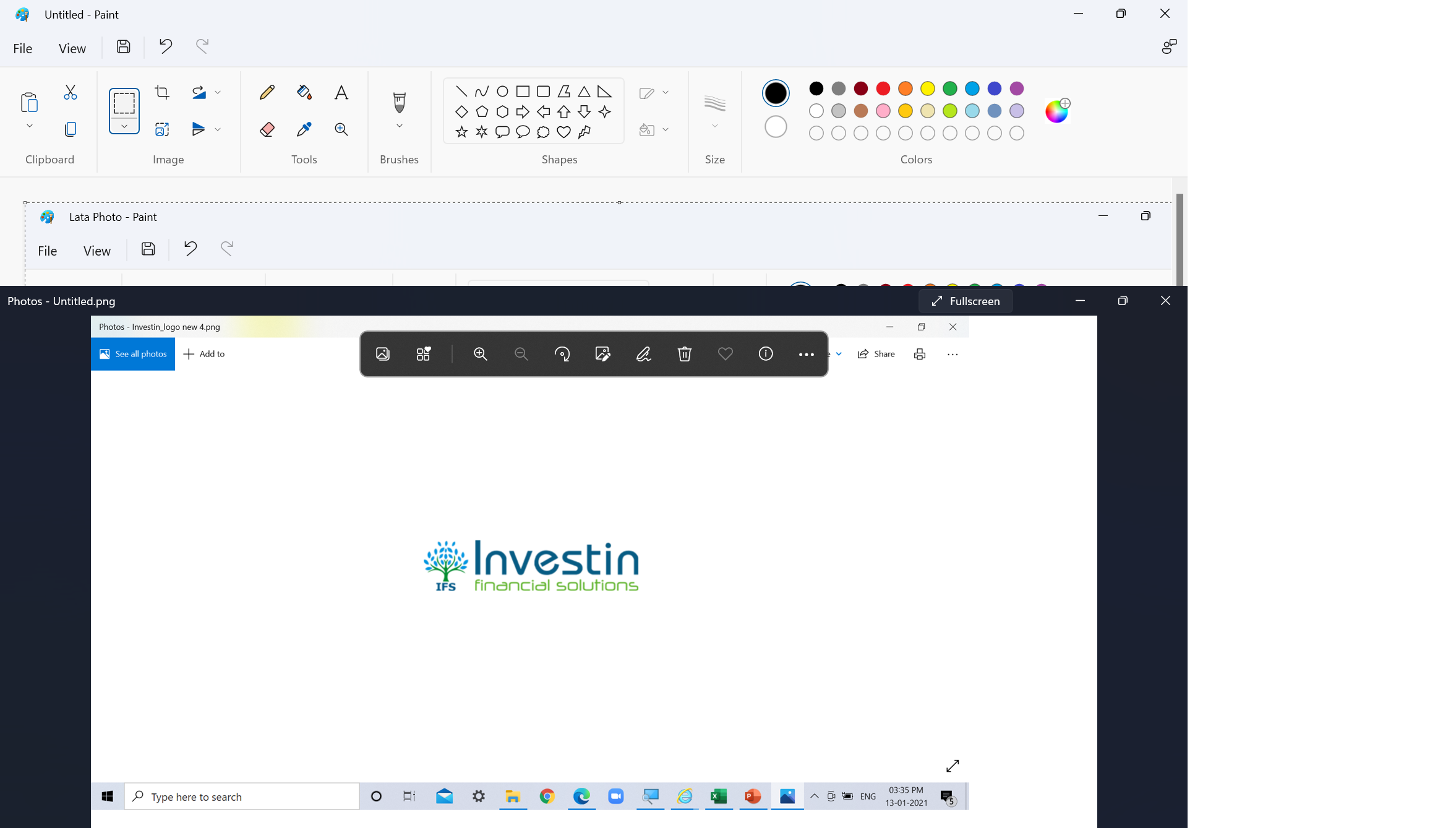Viewport: 1456px width, 828px height.
Task: Click Save icon in Untitled Paint toolbar
Action: (x=124, y=46)
